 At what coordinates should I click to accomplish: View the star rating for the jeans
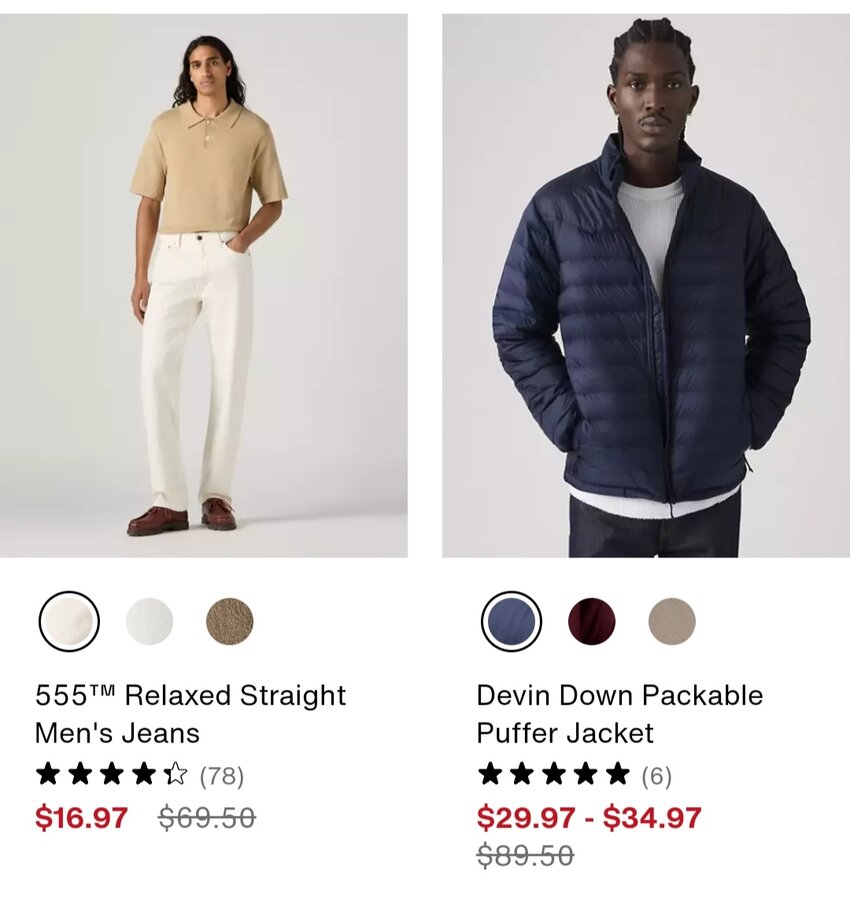point(111,774)
